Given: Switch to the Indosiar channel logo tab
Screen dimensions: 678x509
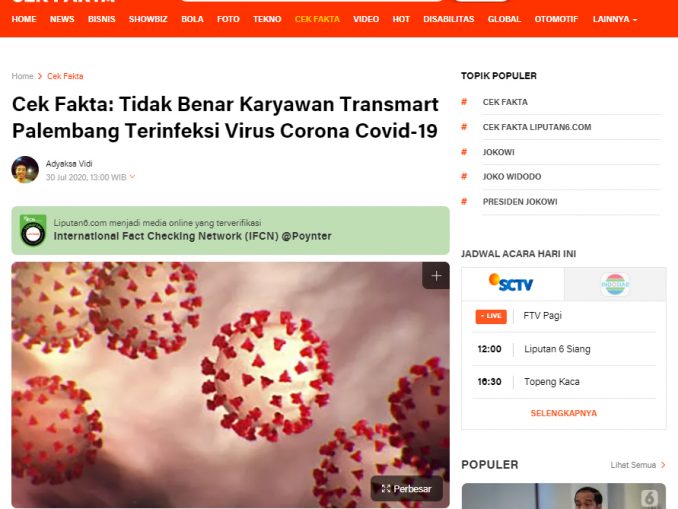Looking at the screenshot, I should tap(615, 284).
